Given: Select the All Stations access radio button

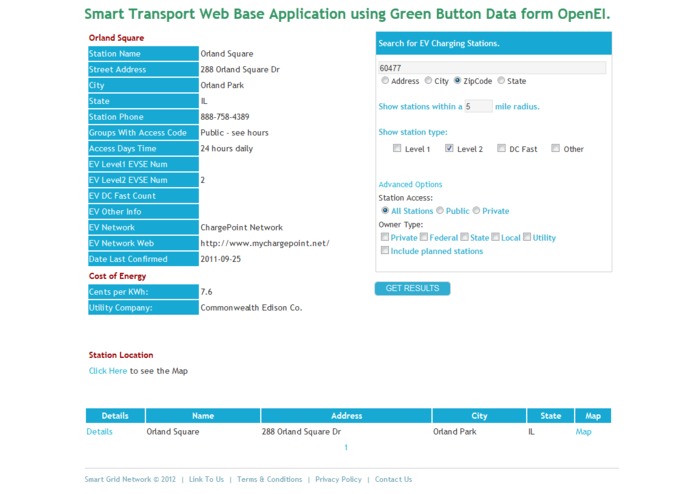Looking at the screenshot, I should pos(385,210).
